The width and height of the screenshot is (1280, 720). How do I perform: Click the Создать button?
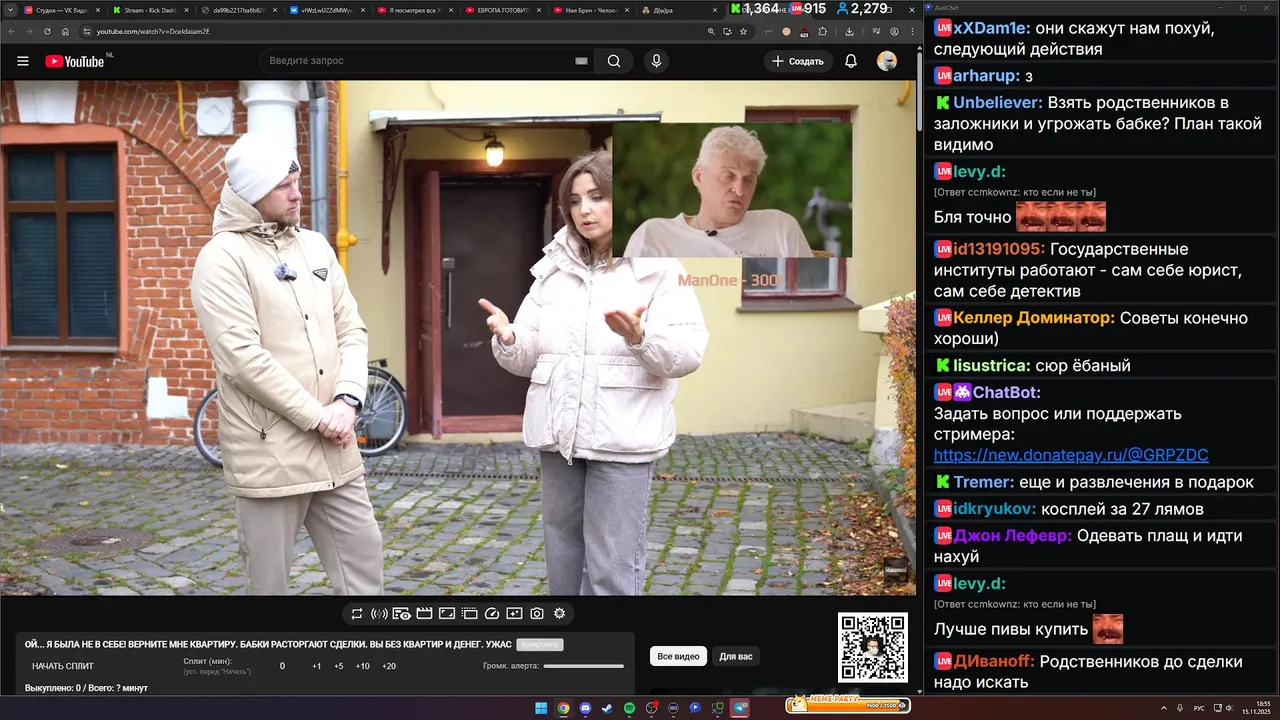tap(798, 61)
